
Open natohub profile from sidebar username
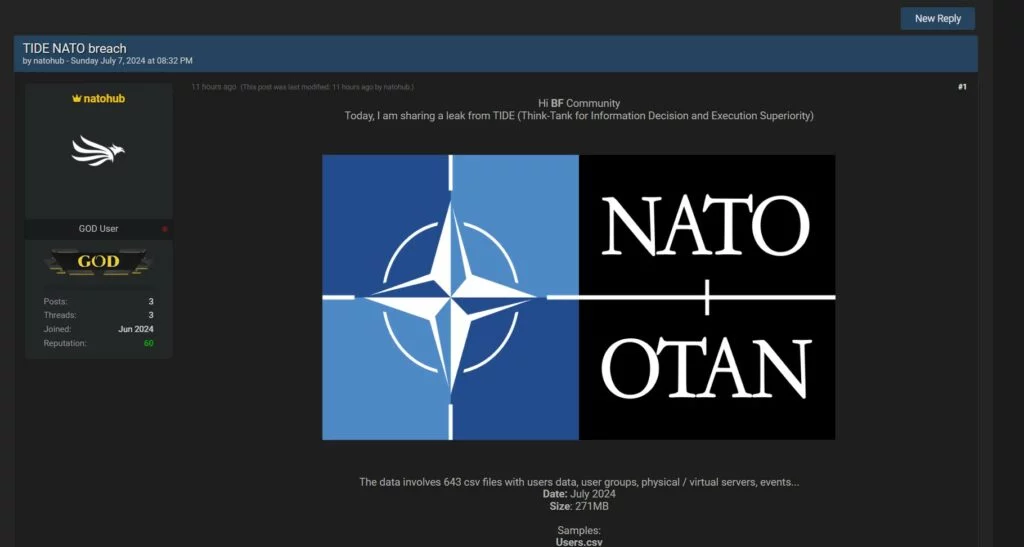point(104,99)
